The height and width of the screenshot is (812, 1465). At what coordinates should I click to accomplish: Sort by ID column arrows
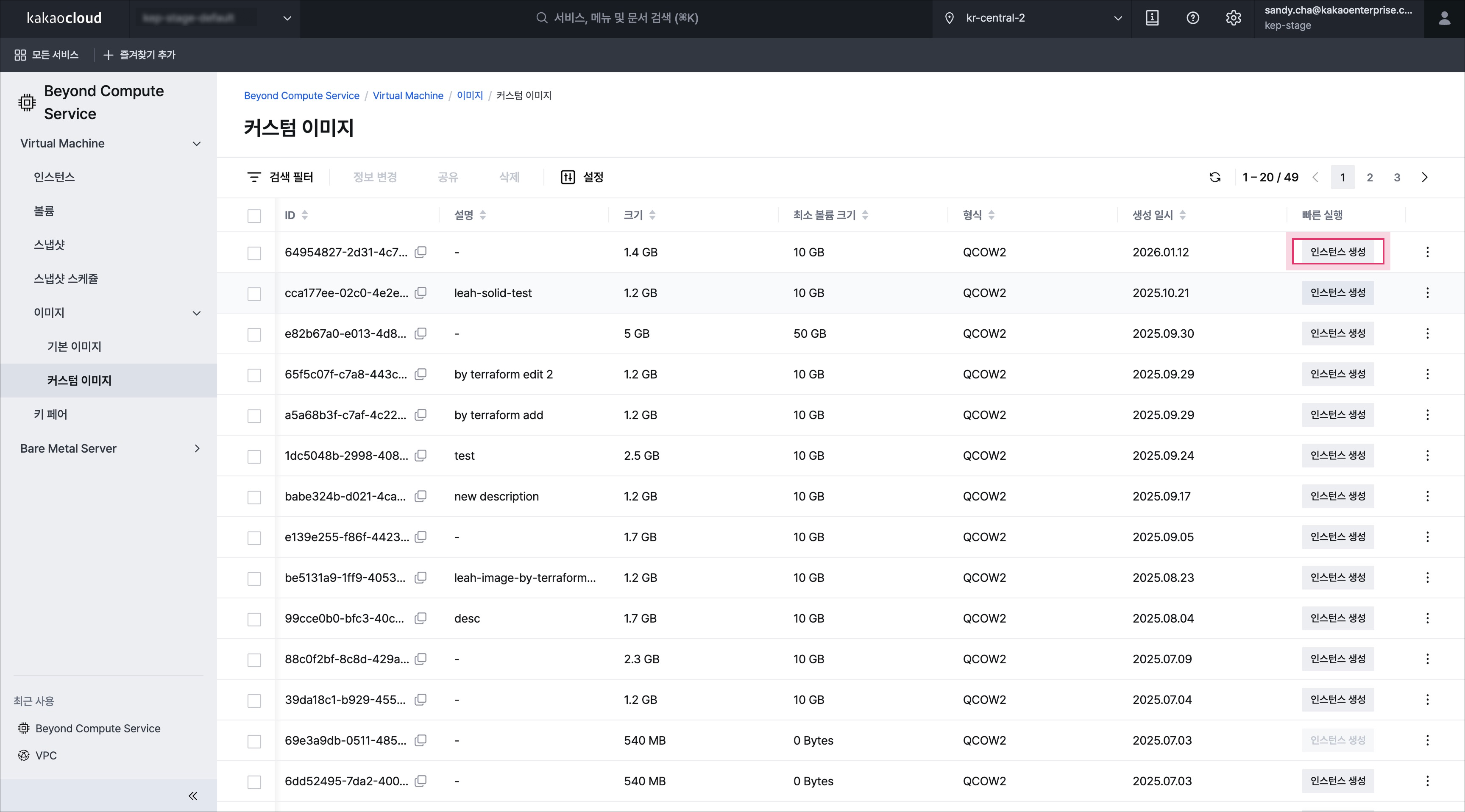(305, 215)
